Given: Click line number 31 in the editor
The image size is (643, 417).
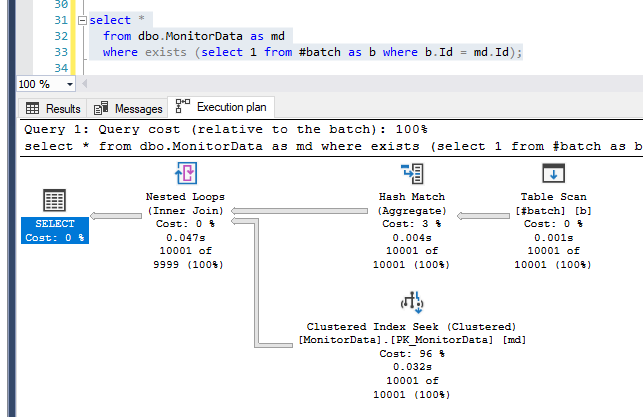Looking at the screenshot, I should 61,20.
